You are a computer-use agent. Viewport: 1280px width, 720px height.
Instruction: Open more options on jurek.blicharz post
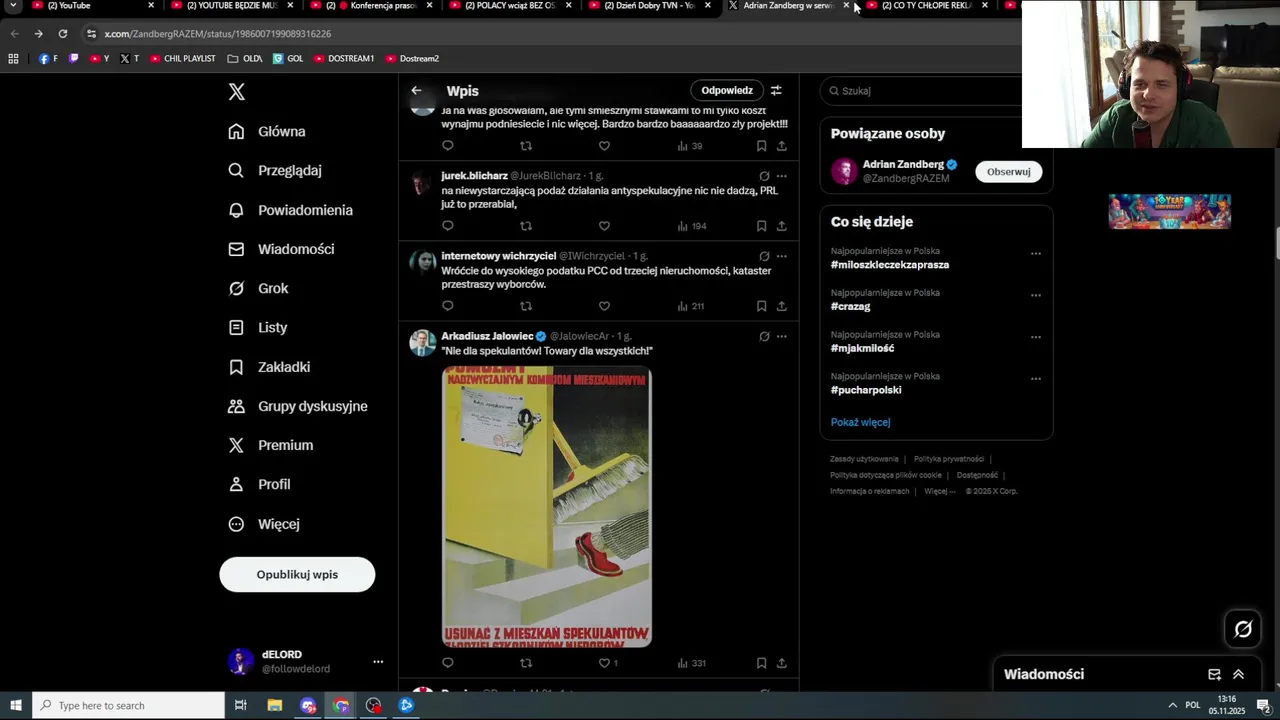pos(781,176)
